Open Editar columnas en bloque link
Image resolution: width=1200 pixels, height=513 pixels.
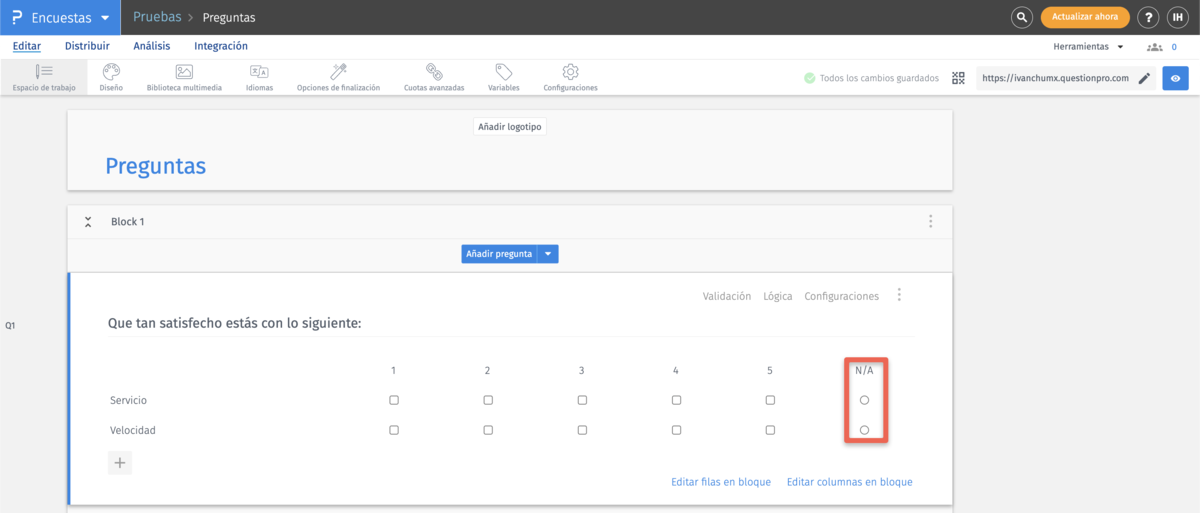[x=850, y=482]
